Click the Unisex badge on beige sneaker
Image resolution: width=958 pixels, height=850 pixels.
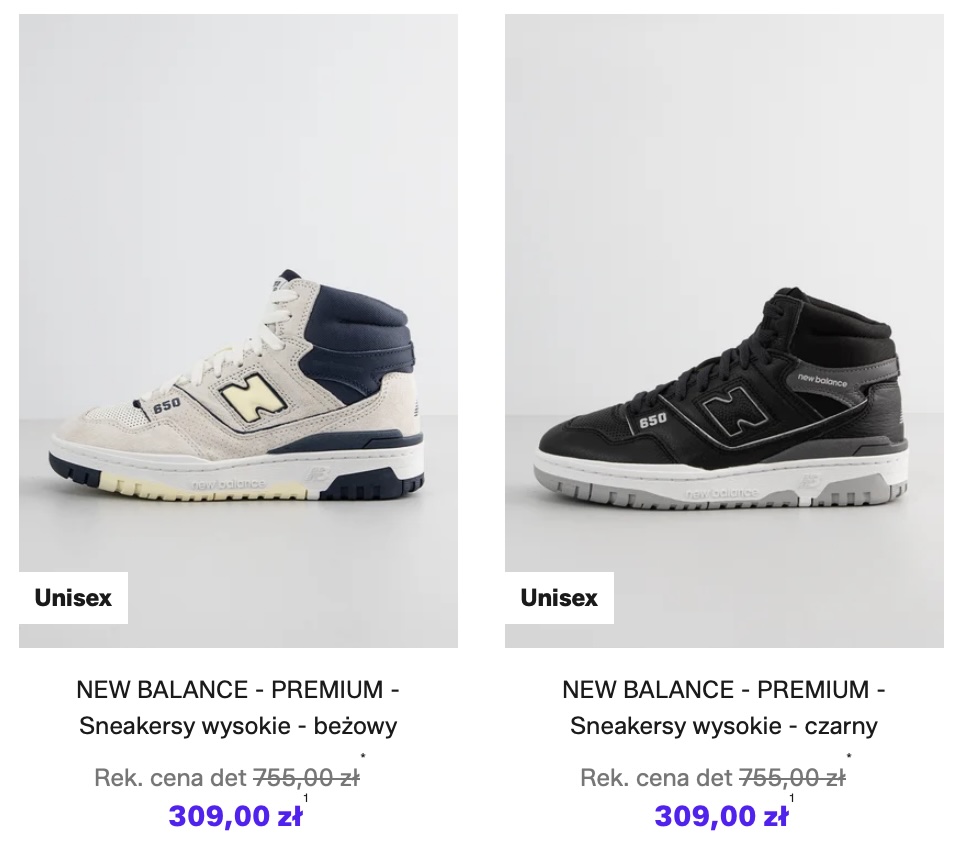(x=73, y=598)
